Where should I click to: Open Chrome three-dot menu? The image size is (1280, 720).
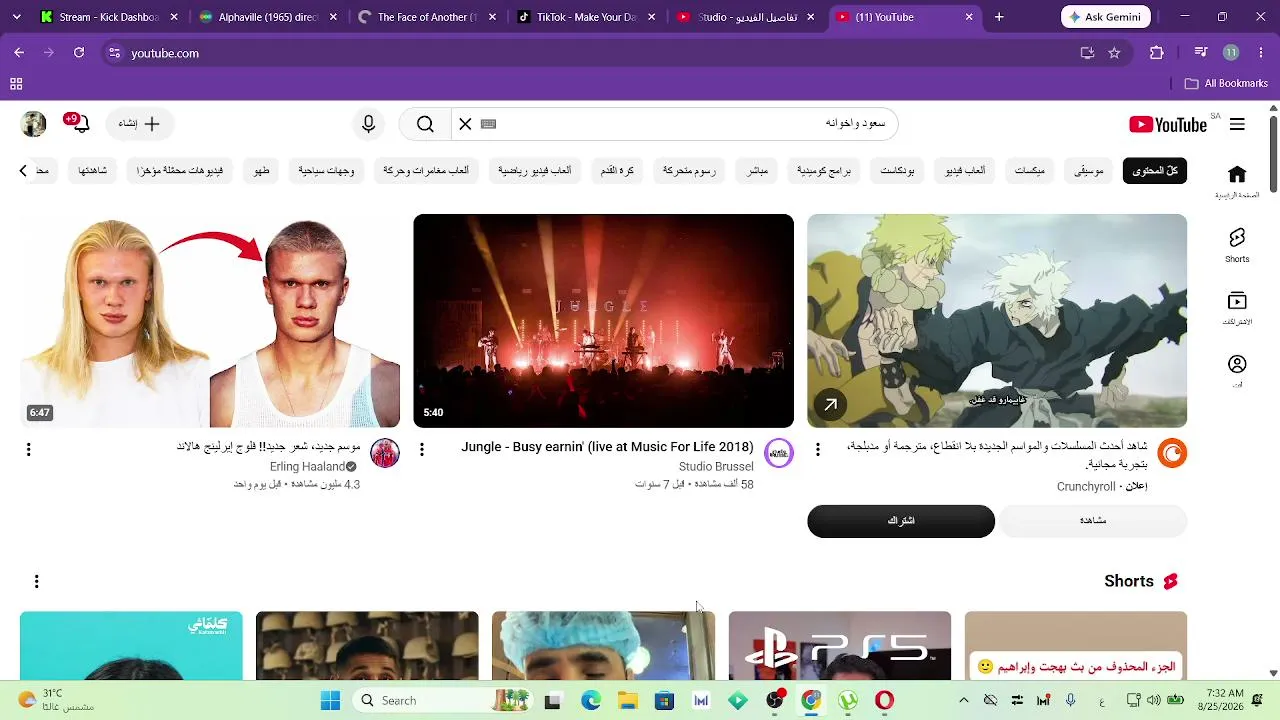1260,53
